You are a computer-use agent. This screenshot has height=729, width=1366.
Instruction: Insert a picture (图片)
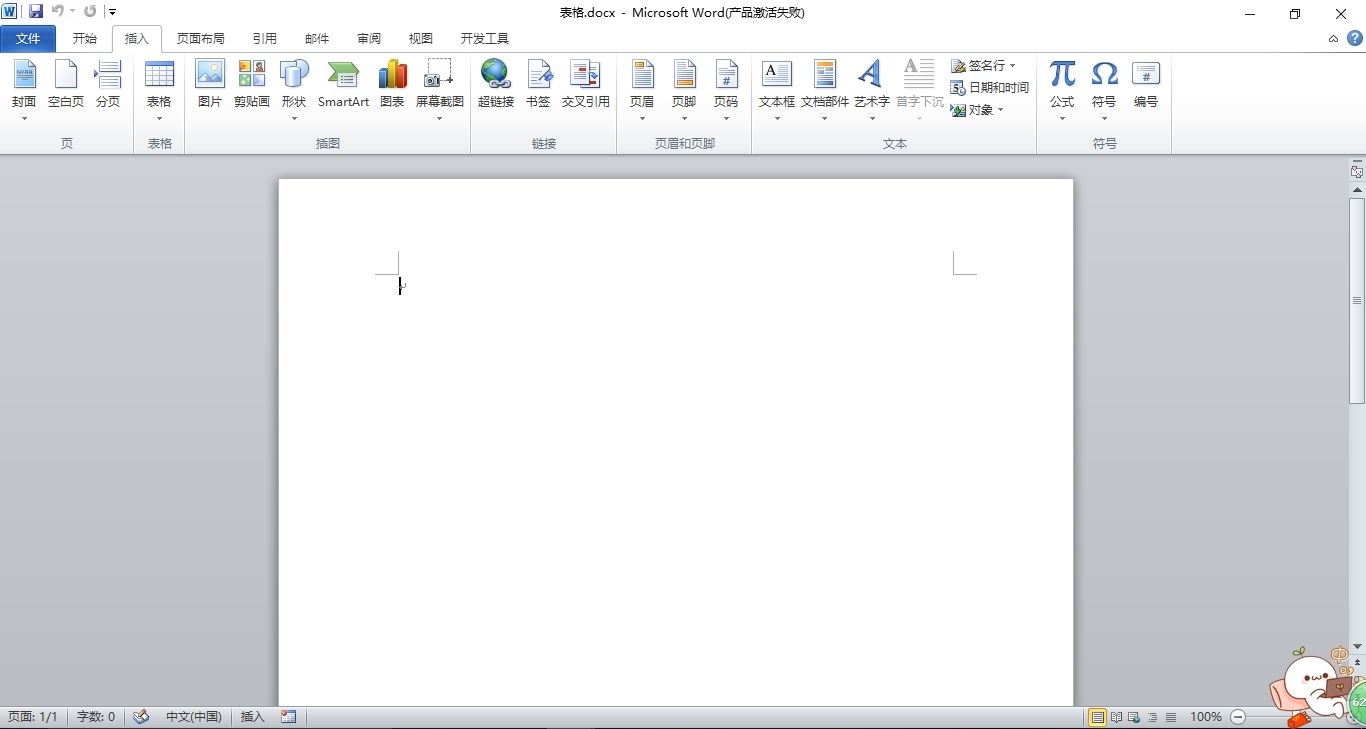point(210,84)
